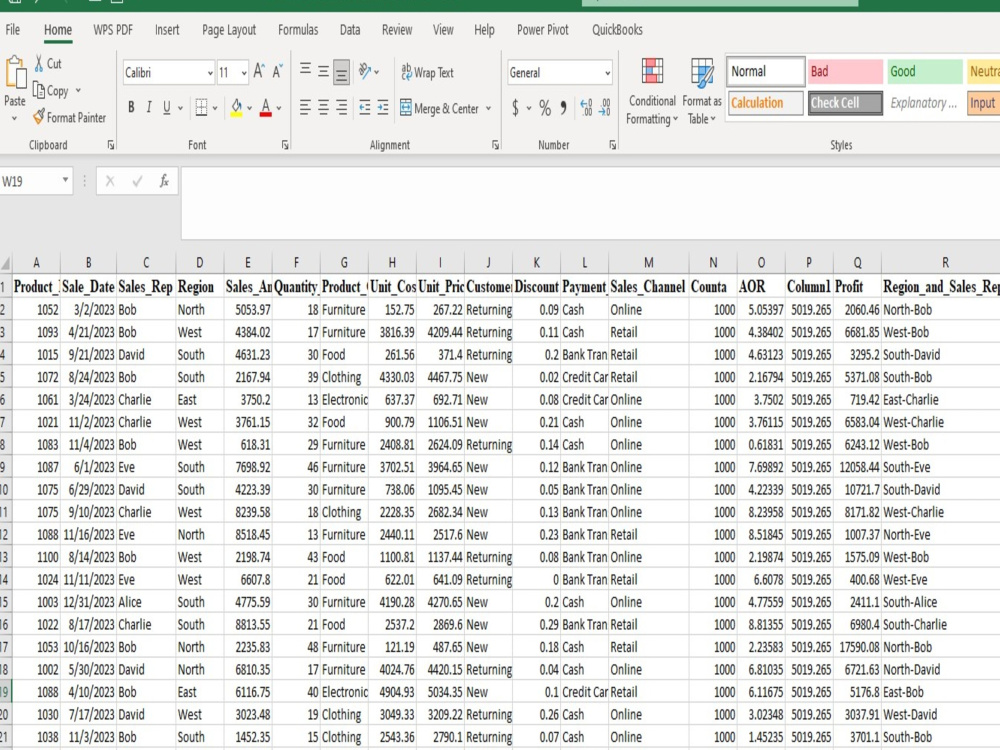Apply the Calculation cell style
Image resolution: width=1000 pixels, height=750 pixels.
765,103
